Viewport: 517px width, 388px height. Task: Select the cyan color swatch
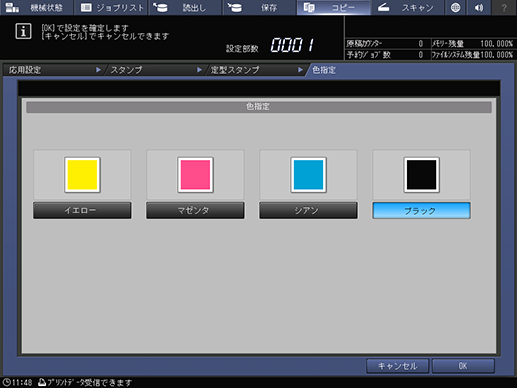click(308, 175)
